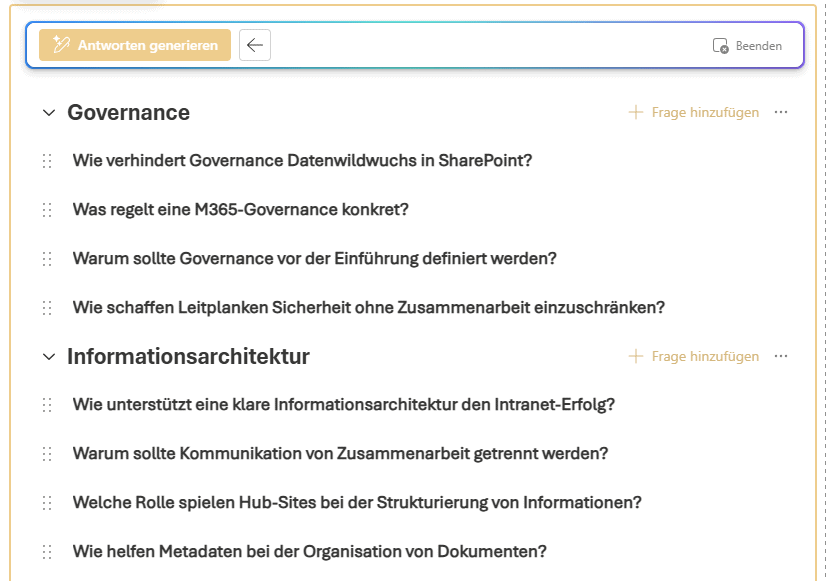Select the Hub-Sites Strukturierung question
The image size is (836, 581).
[357, 503]
